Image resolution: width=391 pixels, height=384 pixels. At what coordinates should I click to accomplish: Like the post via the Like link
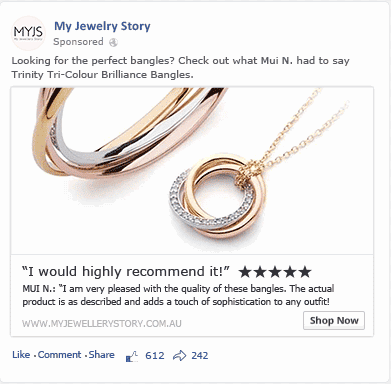click(x=21, y=355)
